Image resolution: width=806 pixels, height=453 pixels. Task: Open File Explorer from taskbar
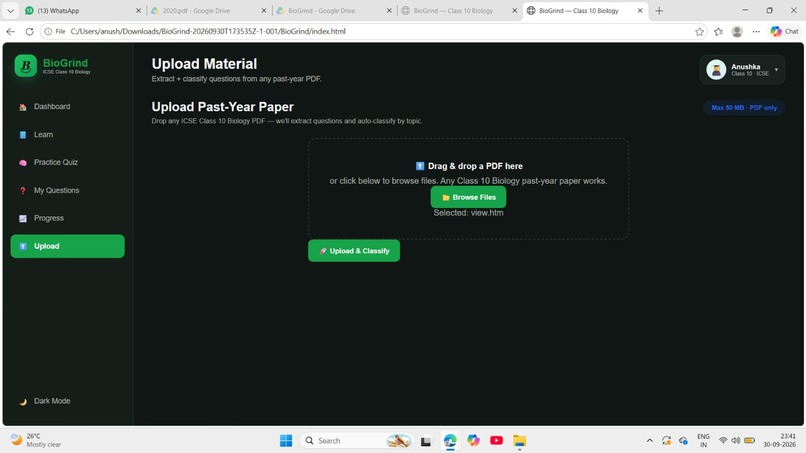(x=520, y=441)
